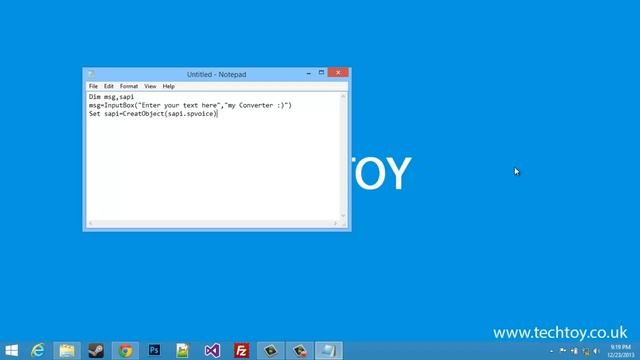Open the green picture app on the taskbar

pyautogui.click(x=183, y=351)
